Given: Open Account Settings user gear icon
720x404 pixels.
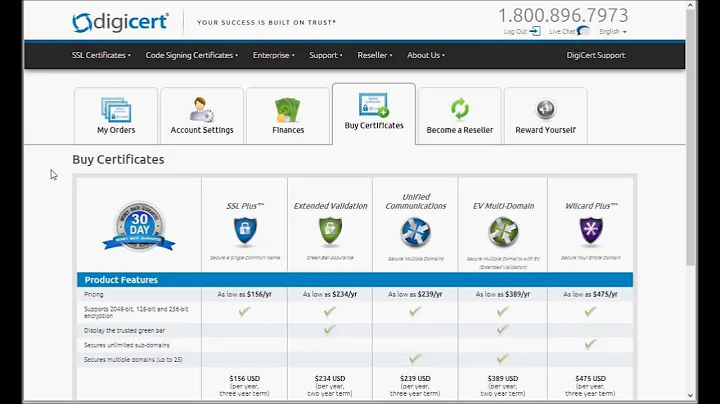Looking at the screenshot, I should tap(202, 109).
